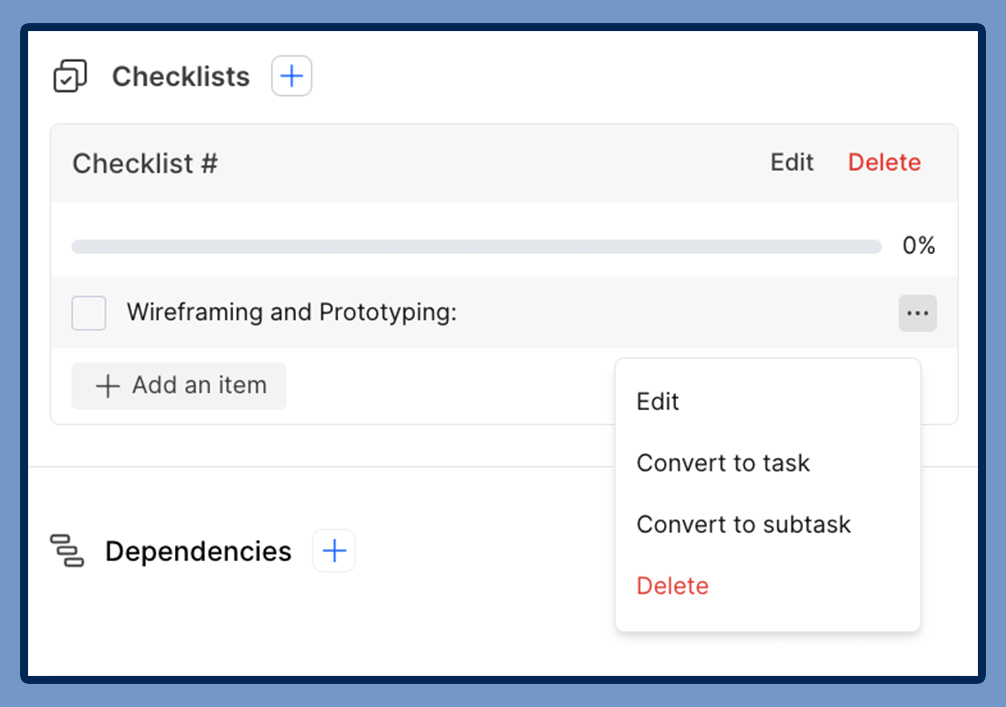The image size is (1006, 707).
Task: Open the three-dot menu for Wireframing item
Action: point(917,313)
